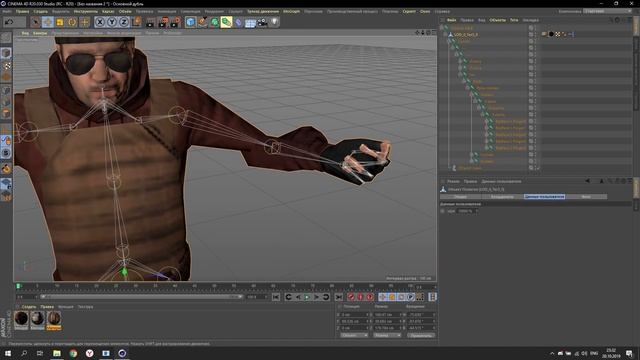Activate the Rotate tool in the toolbar
The image size is (640, 360).
click(x=72, y=22)
